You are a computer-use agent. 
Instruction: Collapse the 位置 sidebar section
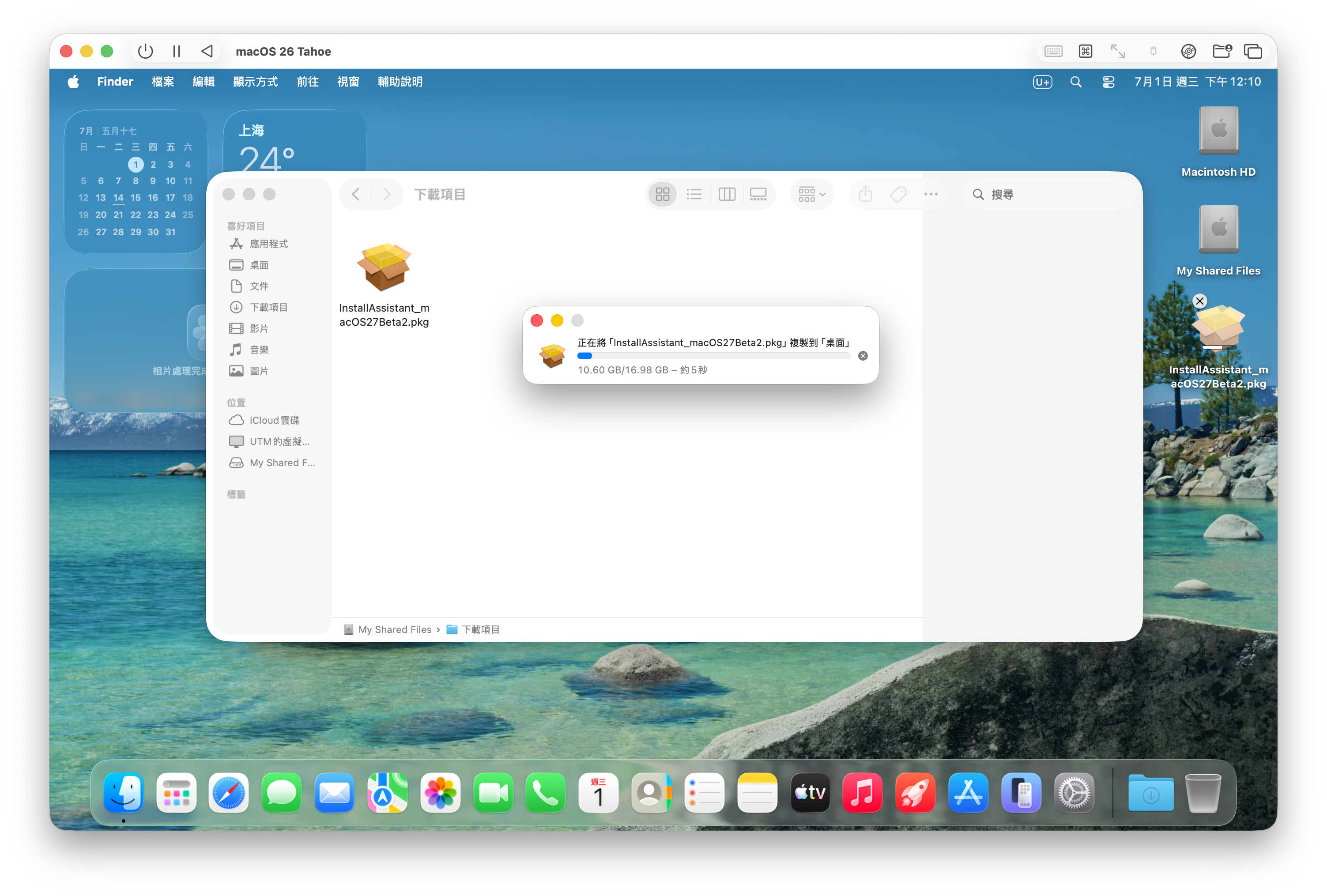(236, 403)
